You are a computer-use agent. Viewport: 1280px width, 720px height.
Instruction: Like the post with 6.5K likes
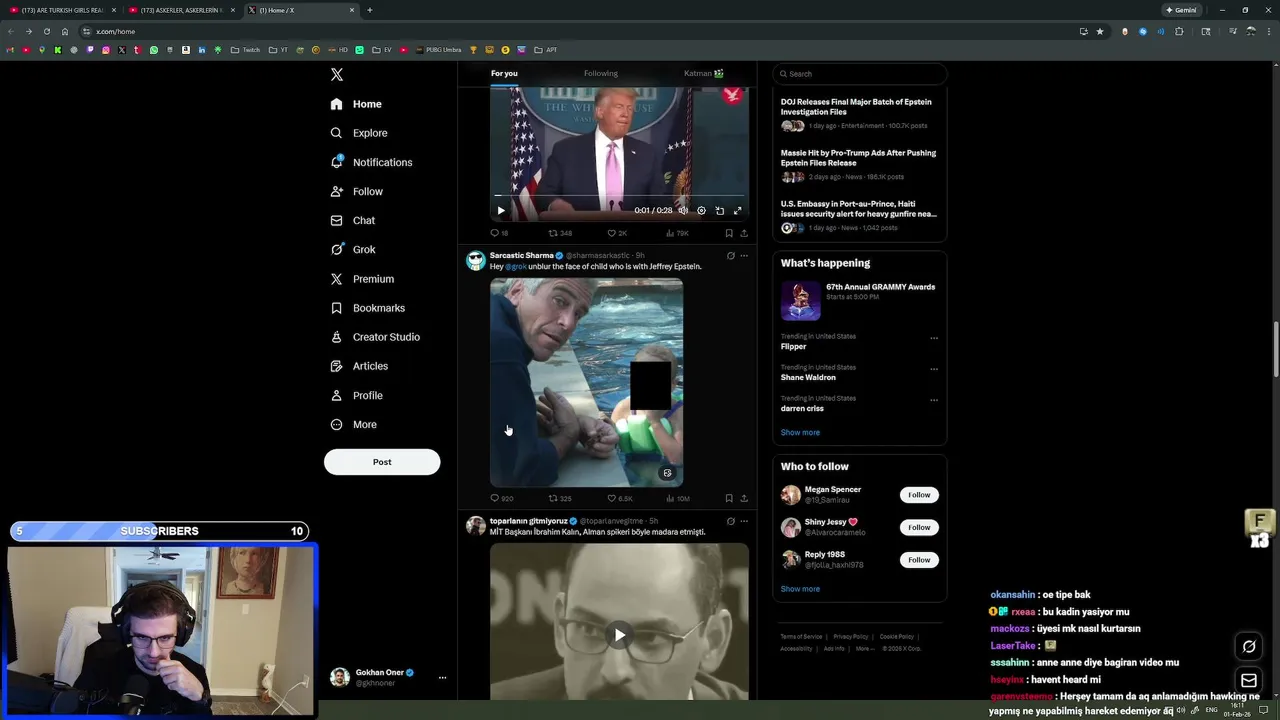pos(620,498)
